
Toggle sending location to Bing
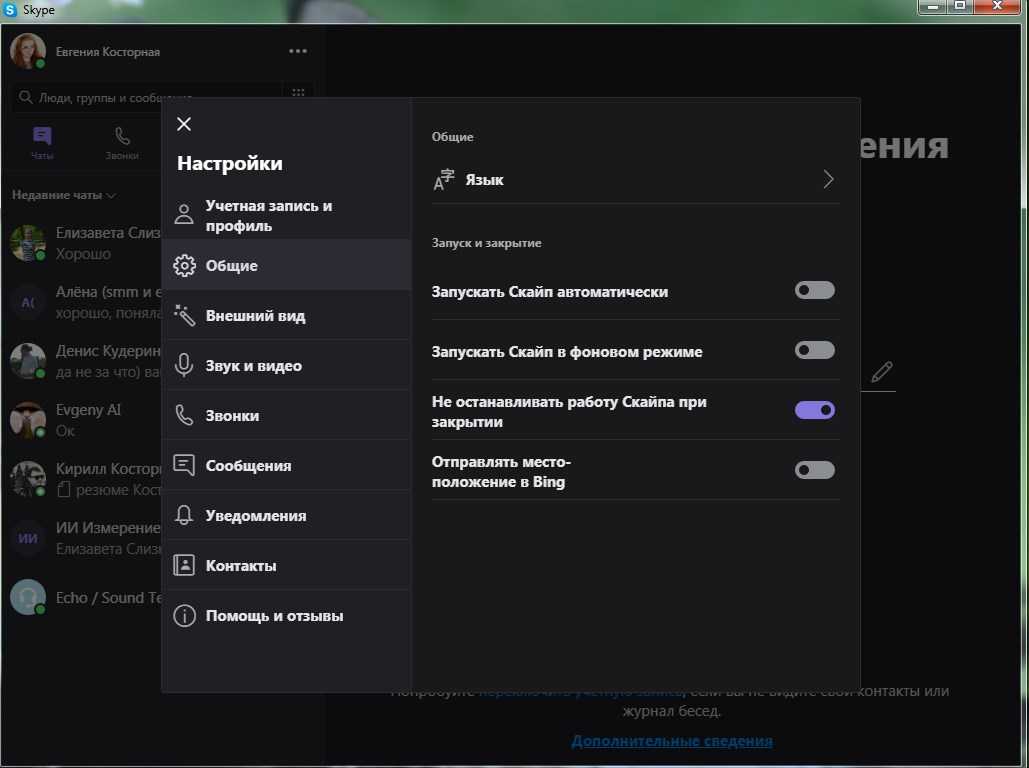pos(814,470)
